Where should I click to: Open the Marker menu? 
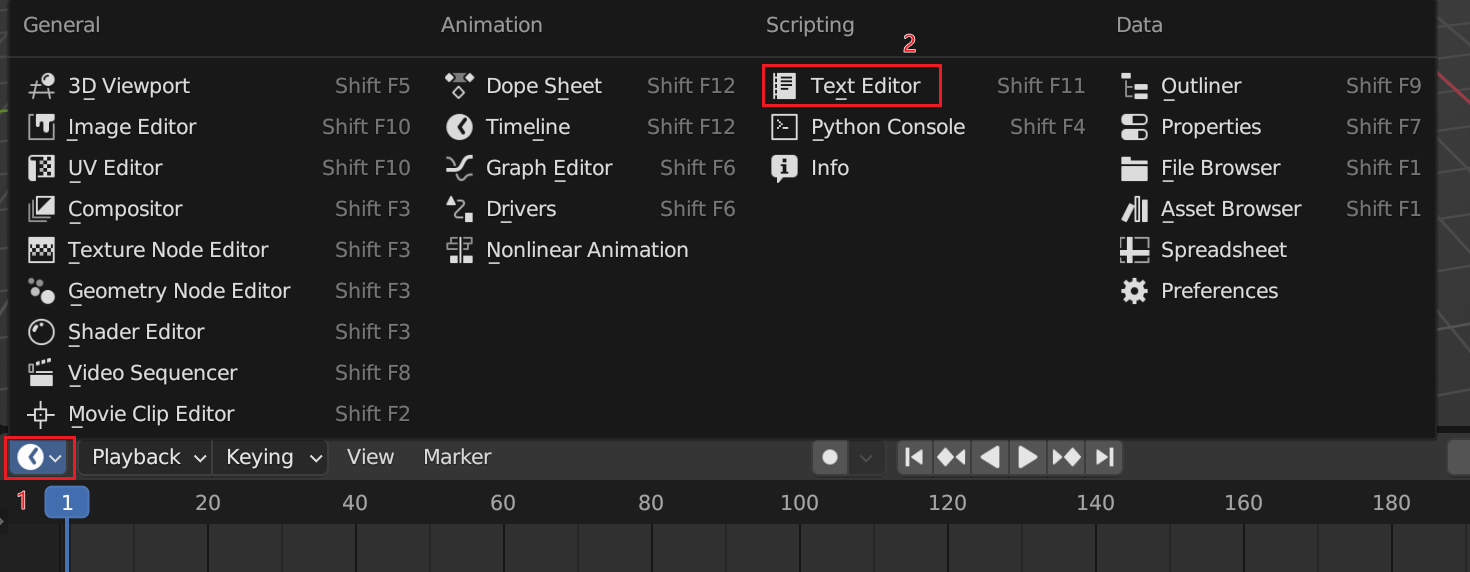[457, 457]
